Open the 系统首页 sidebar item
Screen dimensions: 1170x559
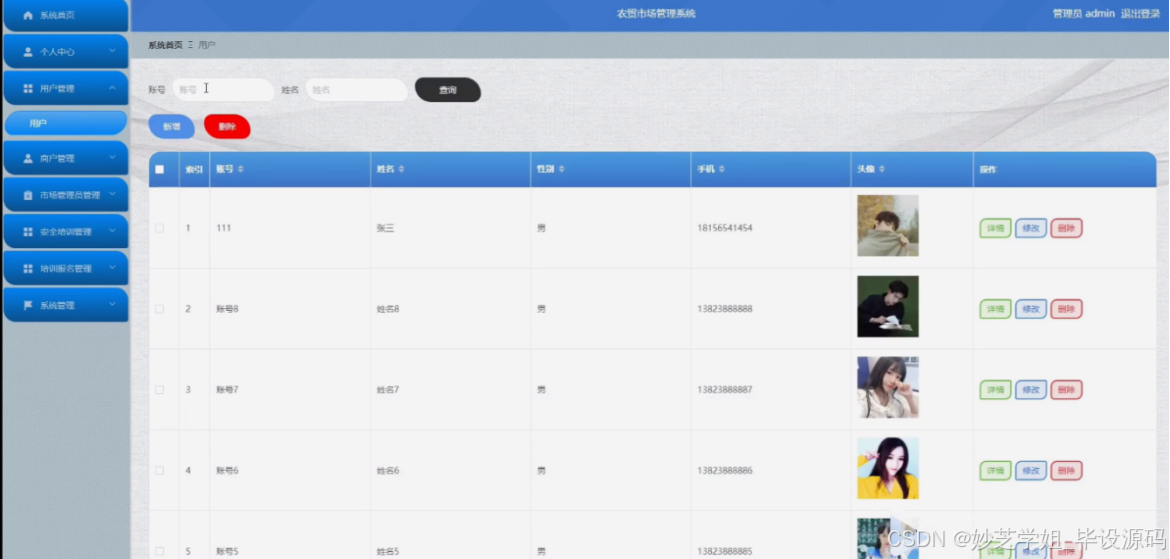click(x=66, y=15)
